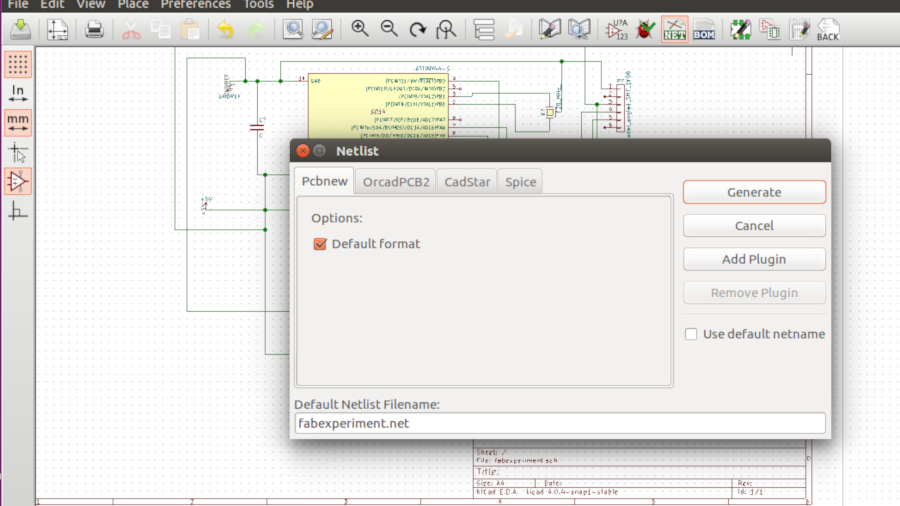Zoom in on the schematic
The image size is (900, 506).
359,29
